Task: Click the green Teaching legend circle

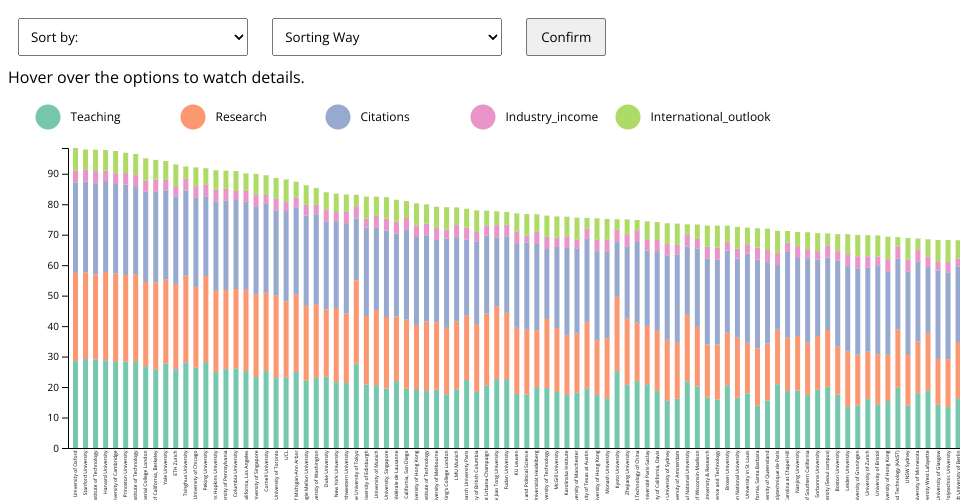Action: pos(48,117)
